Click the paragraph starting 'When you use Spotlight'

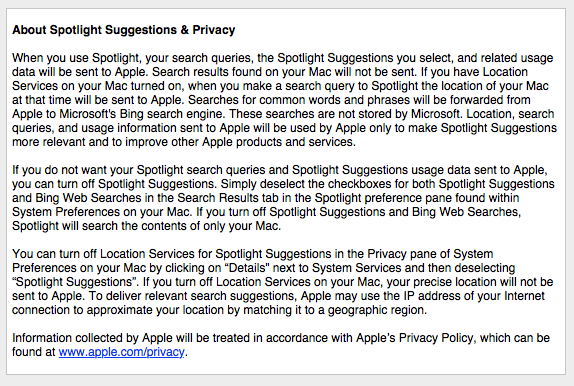click(x=284, y=100)
